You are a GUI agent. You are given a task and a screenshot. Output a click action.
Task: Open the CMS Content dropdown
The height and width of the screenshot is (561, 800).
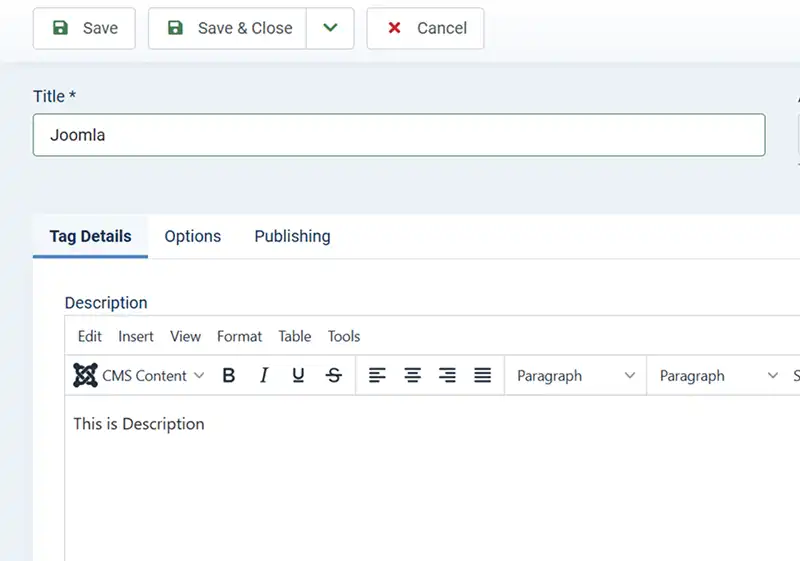[x=139, y=375]
